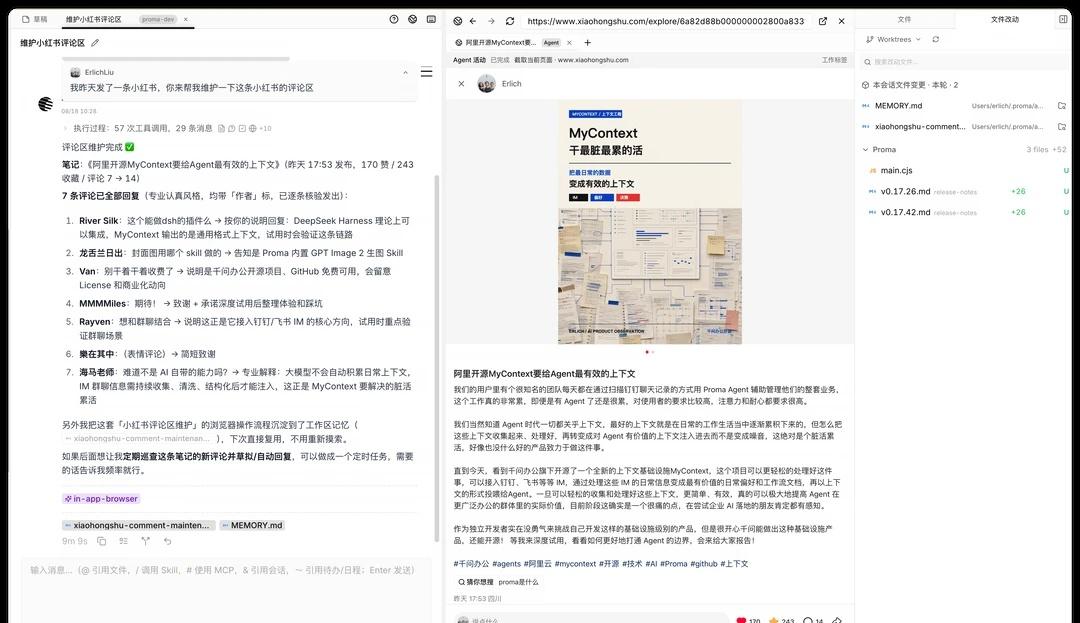This screenshot has height=623, width=1080.
Task: Click the list view icon under reply
Action: coord(123,541)
